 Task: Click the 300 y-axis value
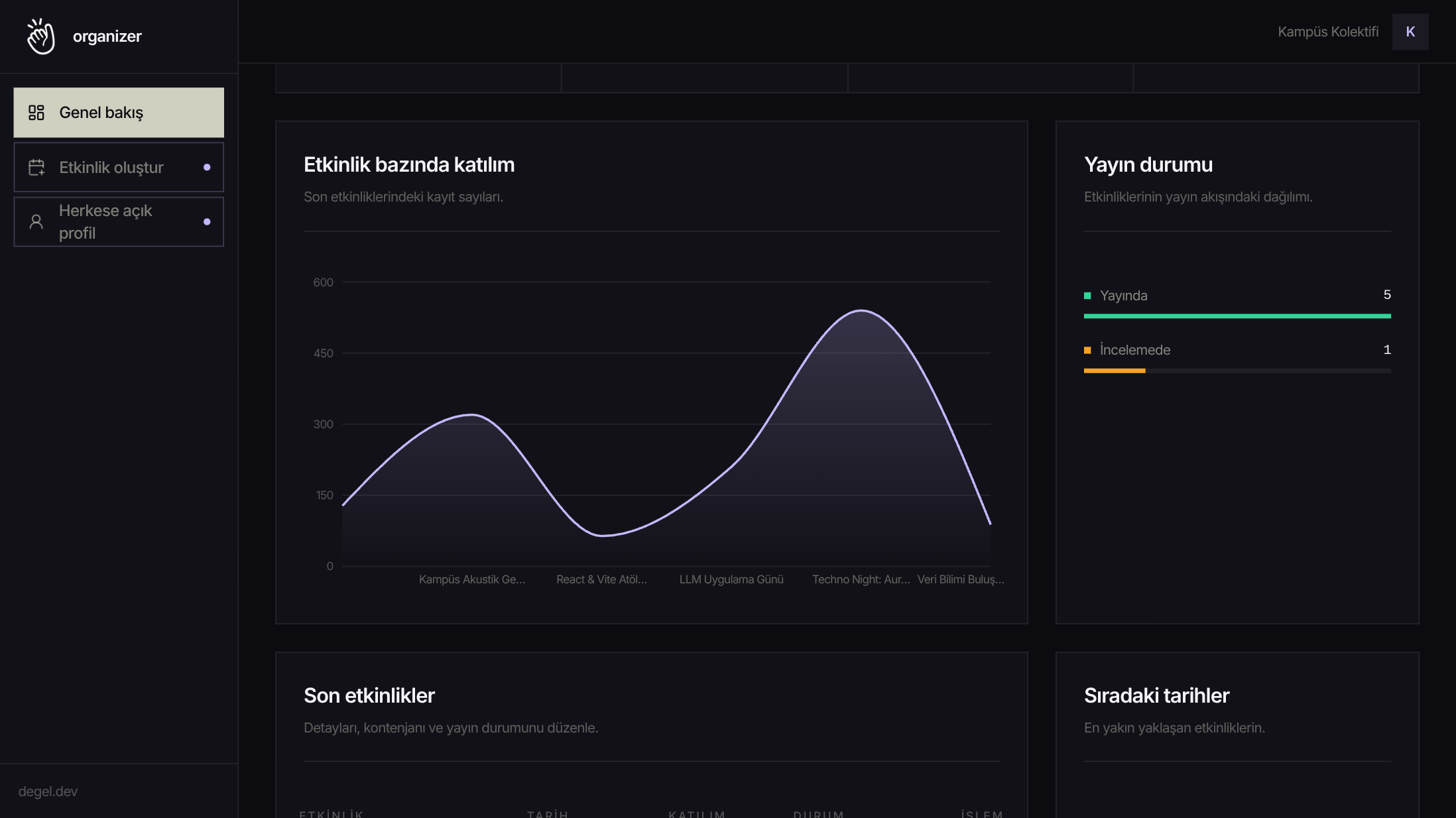(x=323, y=424)
